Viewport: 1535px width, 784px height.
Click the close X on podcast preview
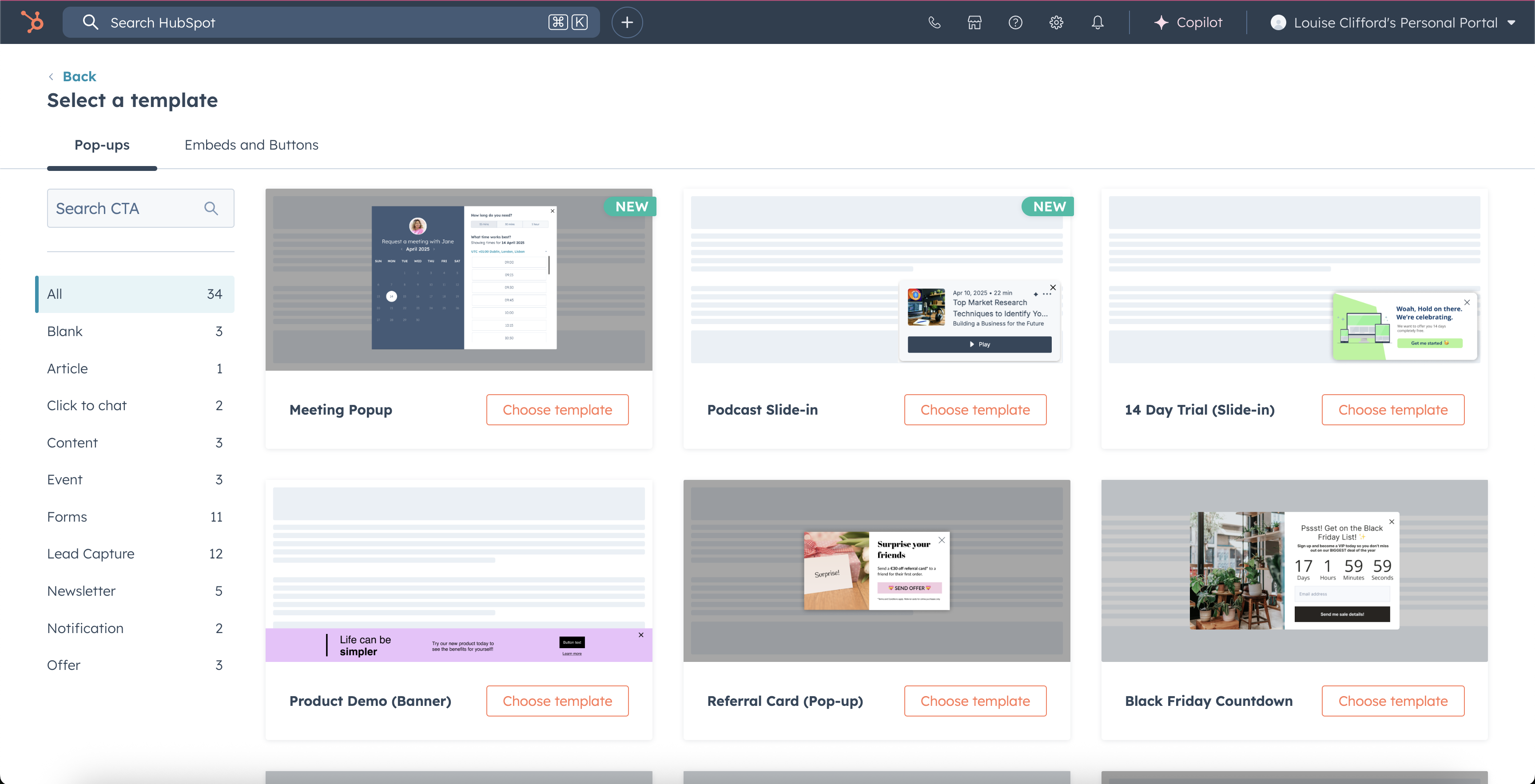point(1053,287)
